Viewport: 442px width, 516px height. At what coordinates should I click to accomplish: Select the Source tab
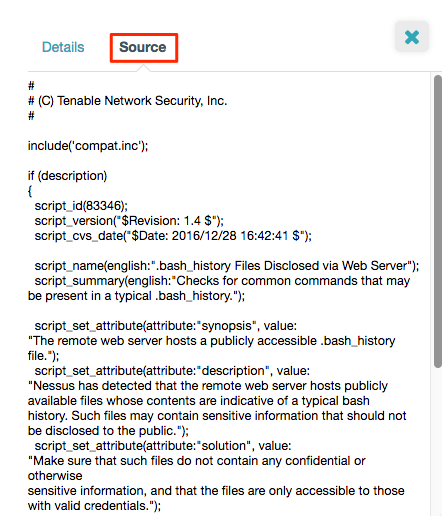click(143, 47)
